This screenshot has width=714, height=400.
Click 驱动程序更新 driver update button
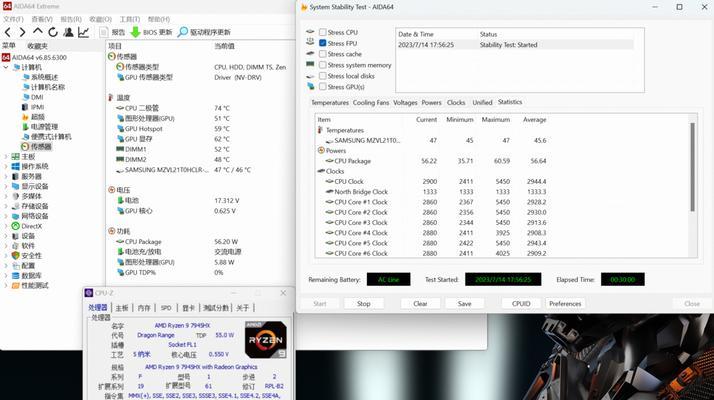pos(204,32)
